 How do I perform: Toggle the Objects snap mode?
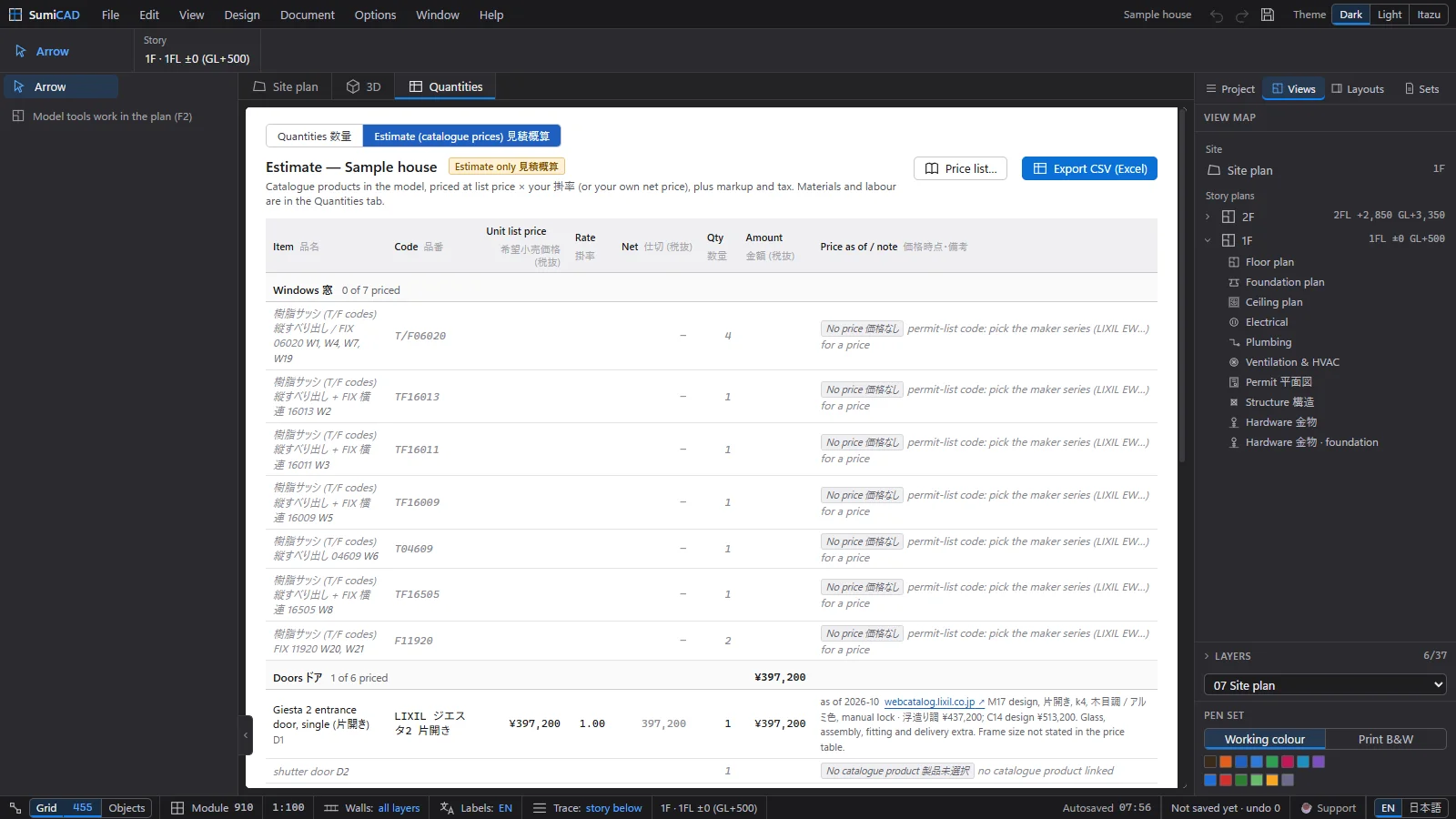pyautogui.click(x=126, y=808)
